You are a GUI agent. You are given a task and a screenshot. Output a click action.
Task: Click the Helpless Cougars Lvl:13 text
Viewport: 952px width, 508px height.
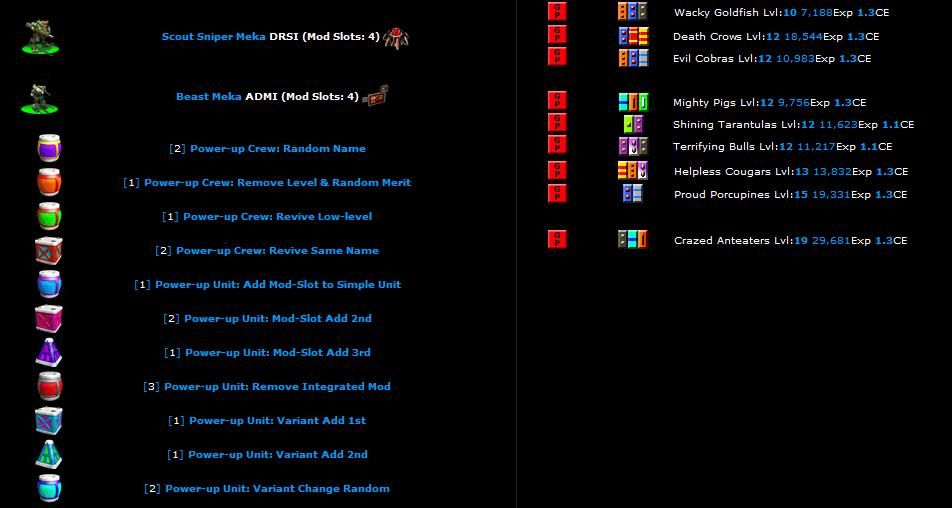(741, 172)
